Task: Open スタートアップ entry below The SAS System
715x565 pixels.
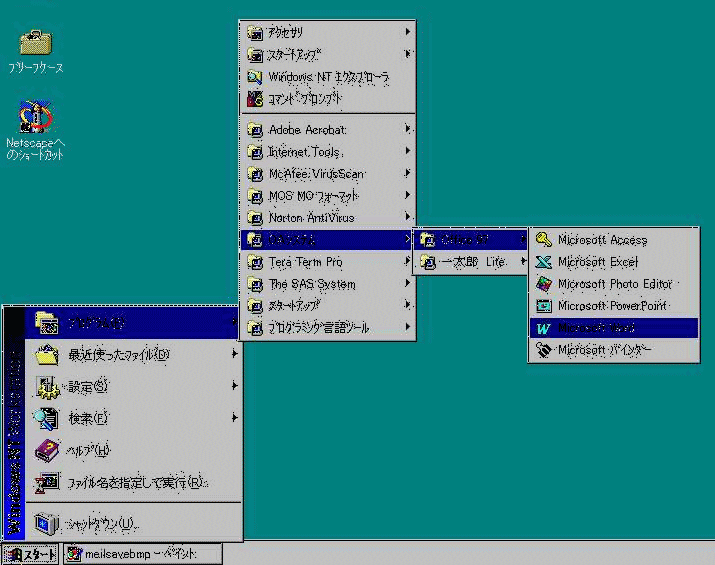Action: tap(327, 305)
